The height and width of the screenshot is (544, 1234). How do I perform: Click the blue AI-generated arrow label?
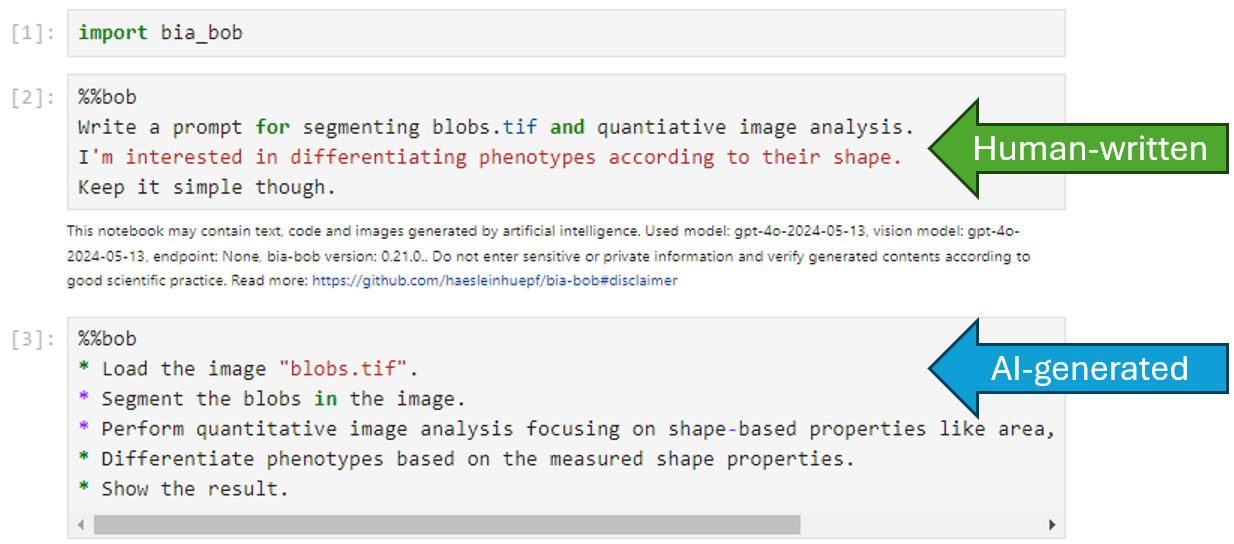1089,369
